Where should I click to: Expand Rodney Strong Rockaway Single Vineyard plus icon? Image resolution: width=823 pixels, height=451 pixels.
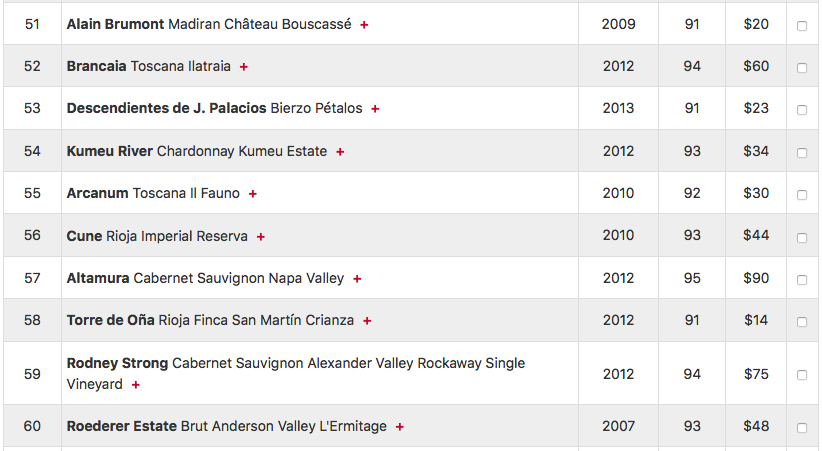[135, 385]
